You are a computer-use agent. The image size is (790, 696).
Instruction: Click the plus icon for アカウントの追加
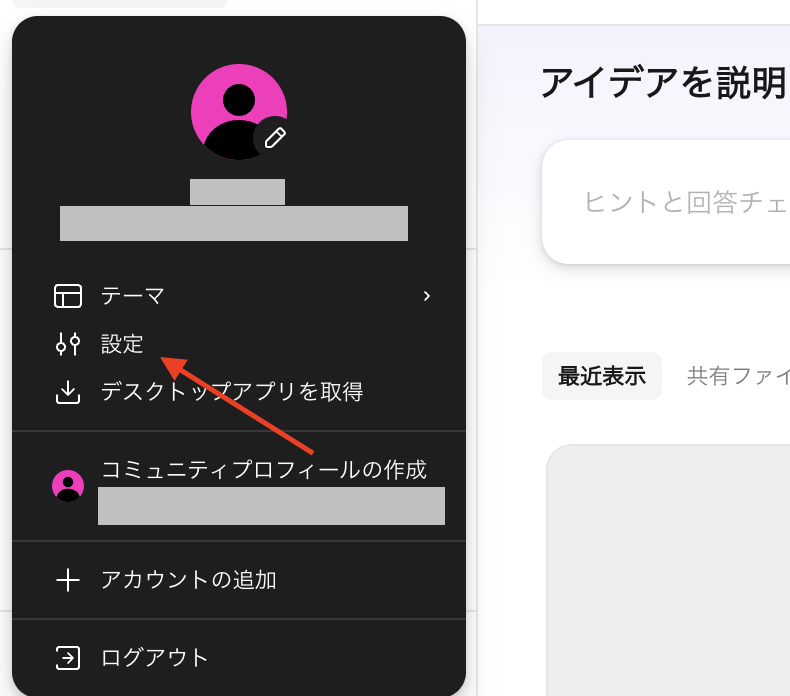tap(68, 580)
